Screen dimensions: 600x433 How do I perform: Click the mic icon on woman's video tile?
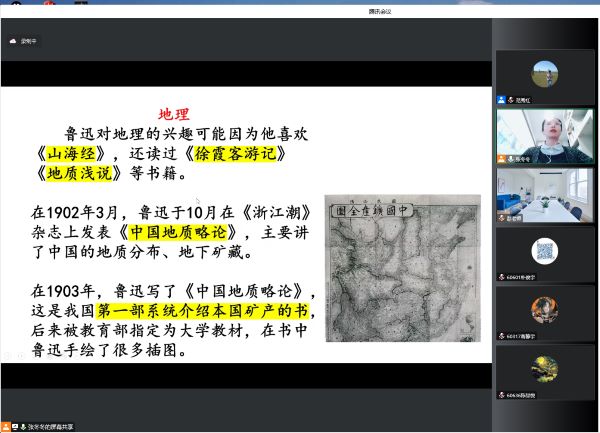tap(510, 159)
